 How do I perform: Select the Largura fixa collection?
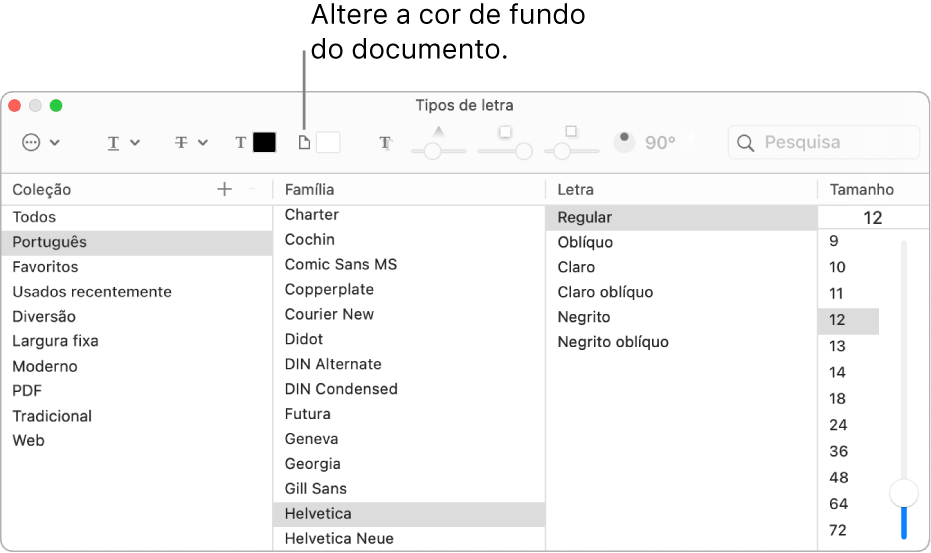tap(55, 341)
